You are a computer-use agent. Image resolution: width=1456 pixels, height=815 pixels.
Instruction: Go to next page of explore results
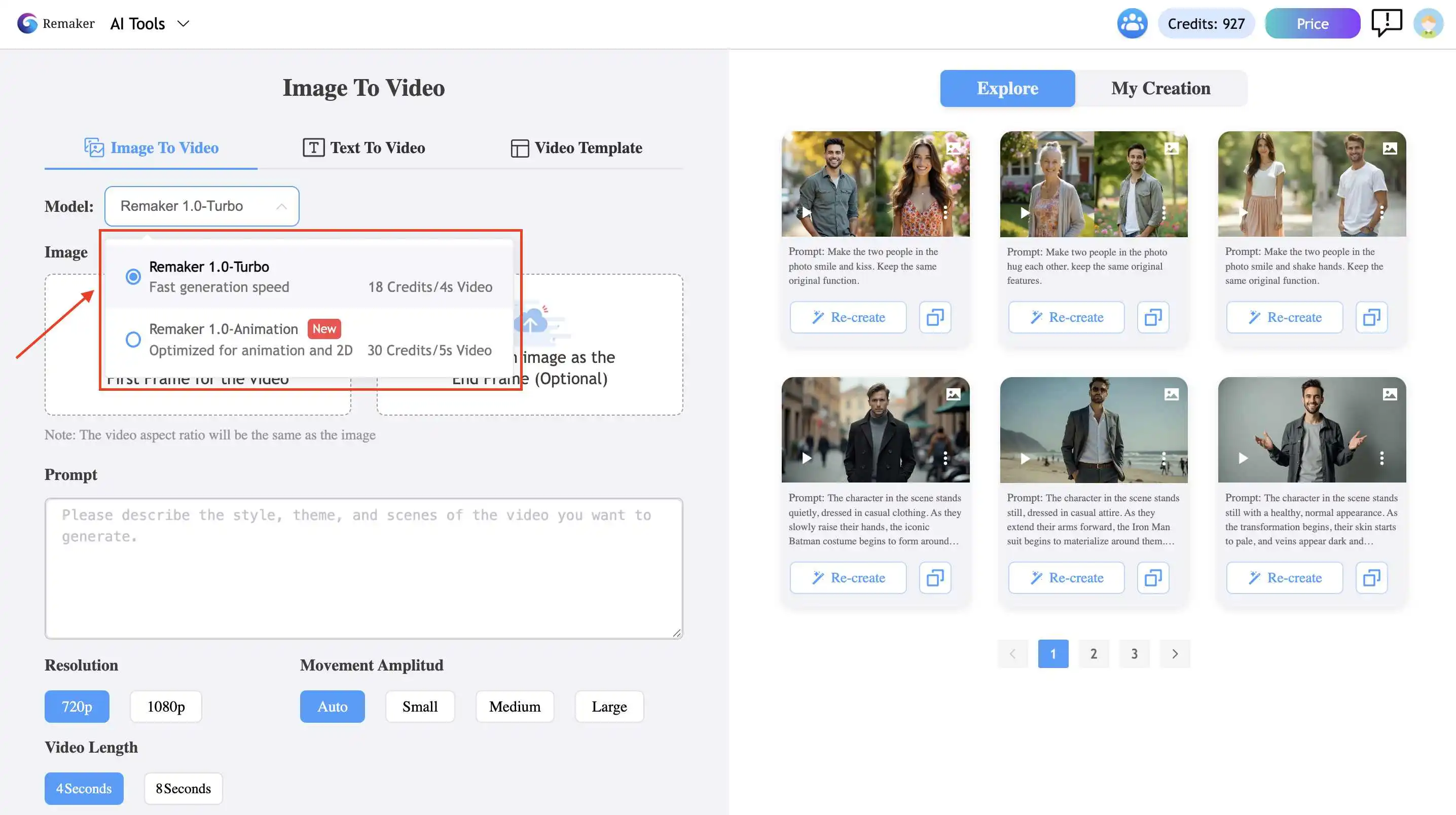[1175, 653]
